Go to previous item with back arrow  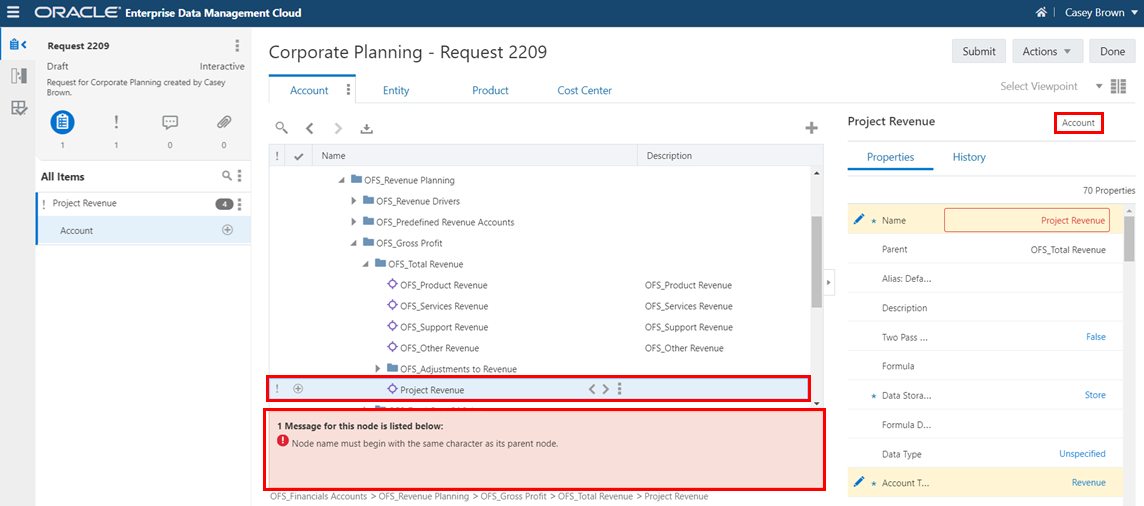[x=309, y=128]
